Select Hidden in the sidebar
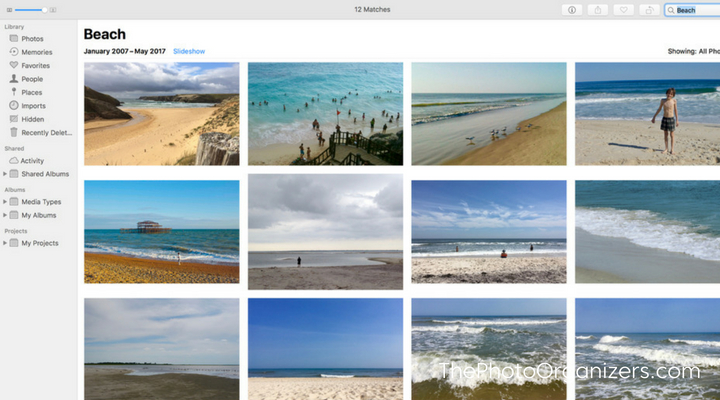The width and height of the screenshot is (720, 400). point(33,119)
